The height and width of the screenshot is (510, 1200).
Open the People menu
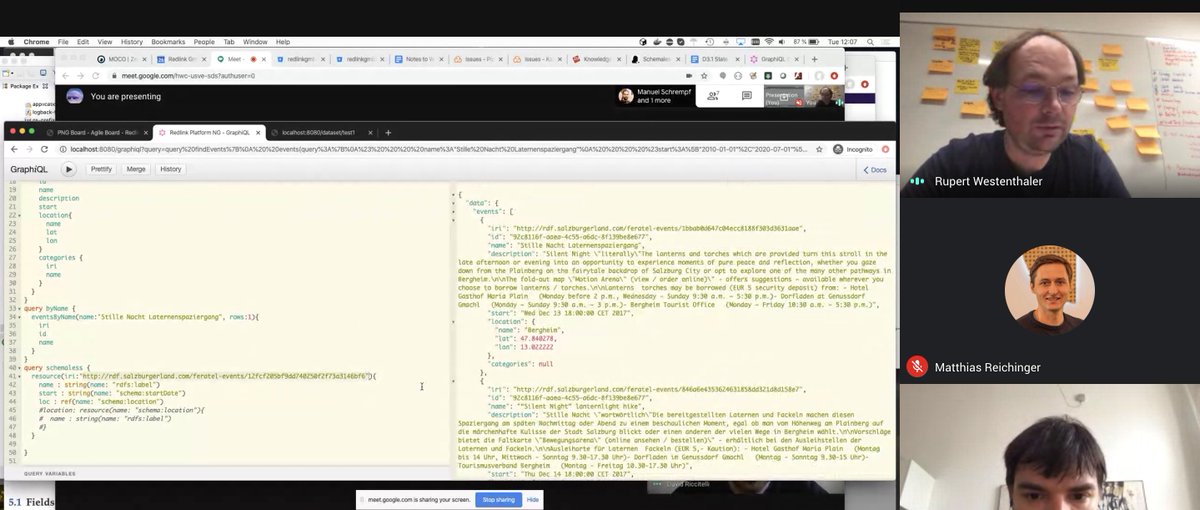[x=204, y=42]
